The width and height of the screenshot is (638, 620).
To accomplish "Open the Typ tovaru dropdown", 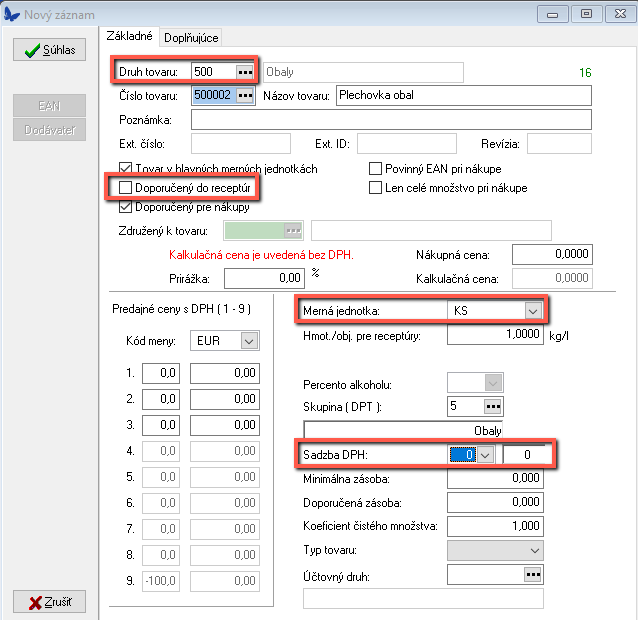I will point(532,550).
